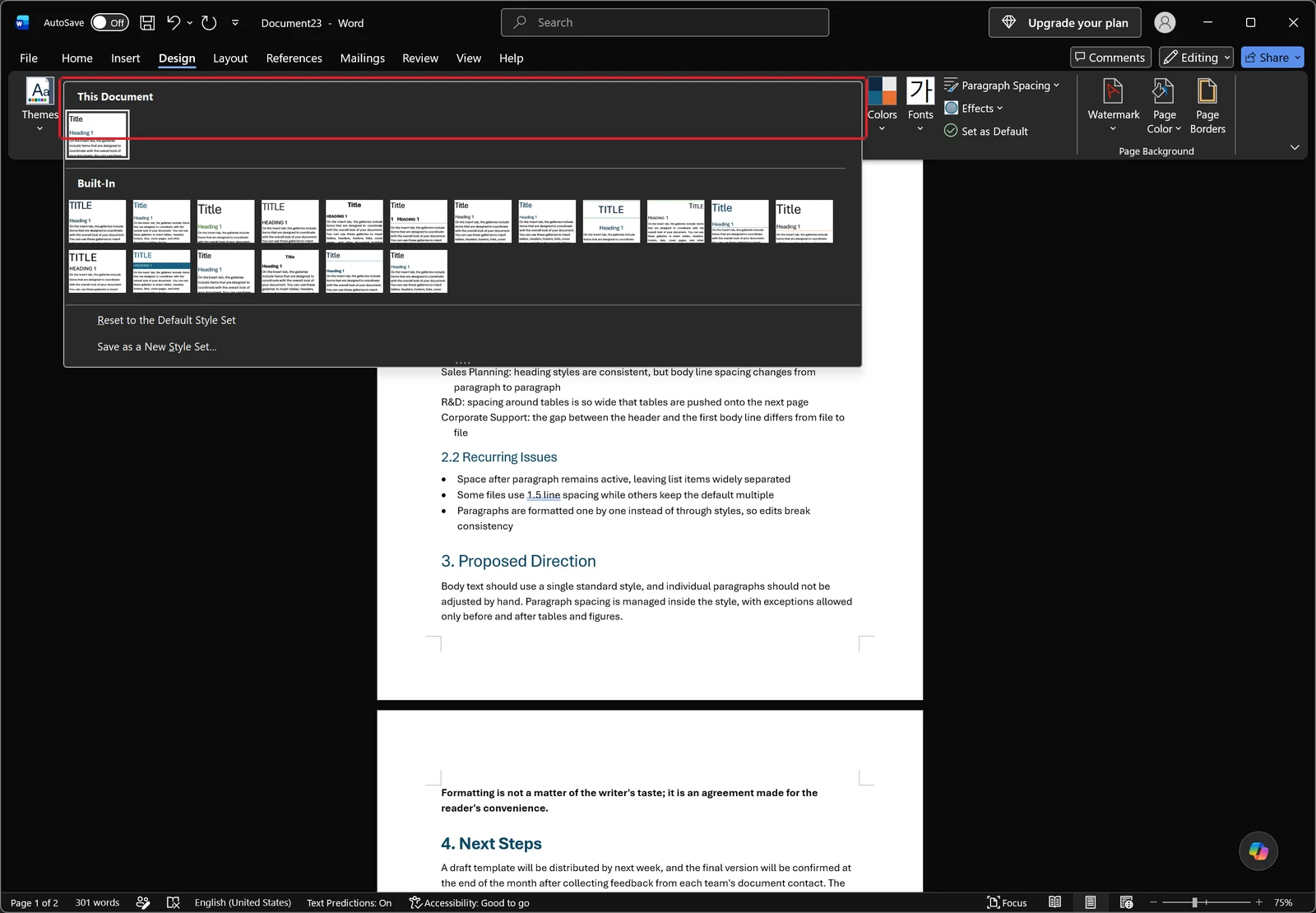Click the Word app logo

point(22,23)
